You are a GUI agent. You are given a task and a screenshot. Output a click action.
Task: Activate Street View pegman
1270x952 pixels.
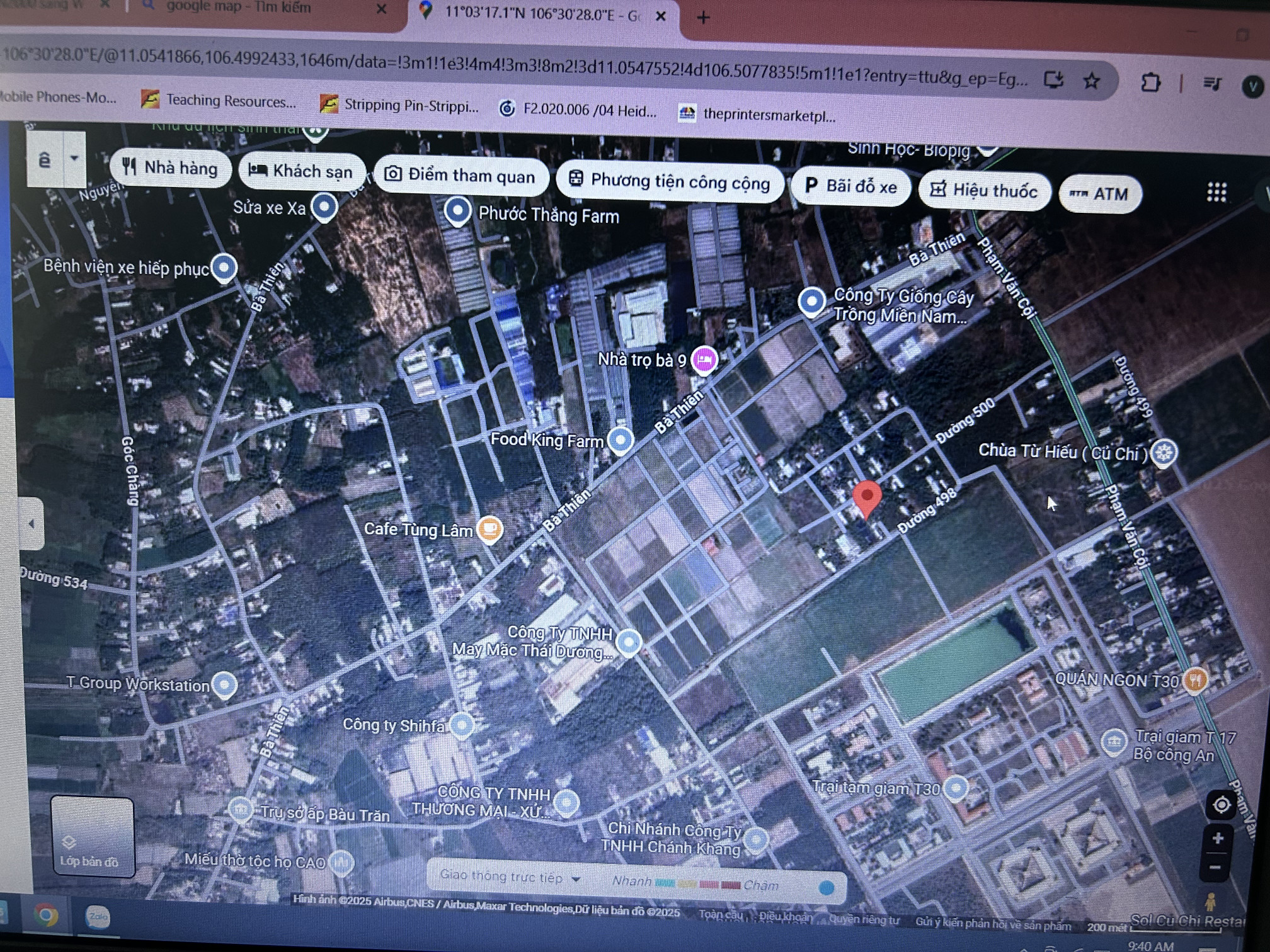click(1210, 902)
